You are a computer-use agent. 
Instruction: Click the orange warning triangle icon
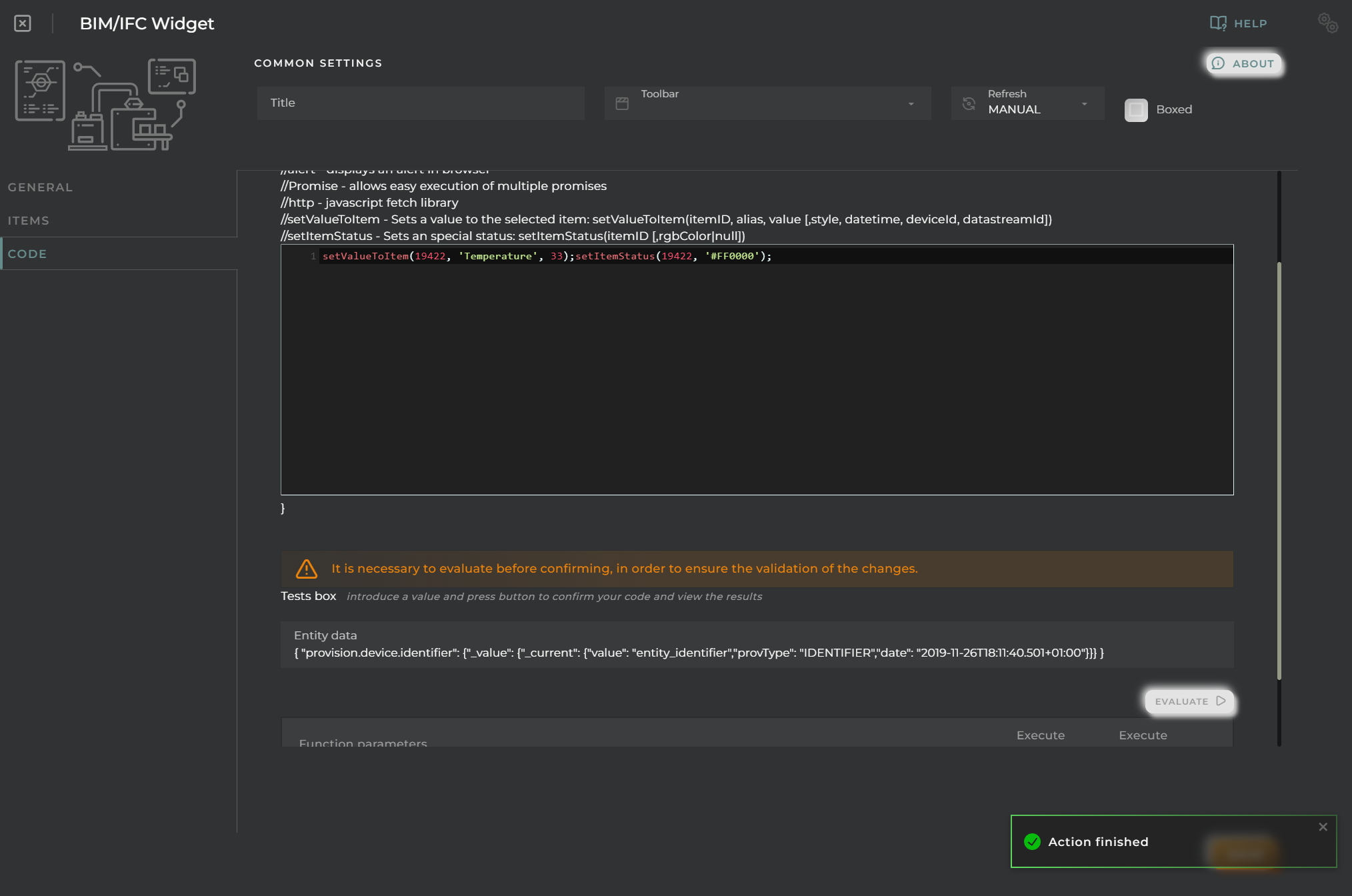(x=307, y=569)
